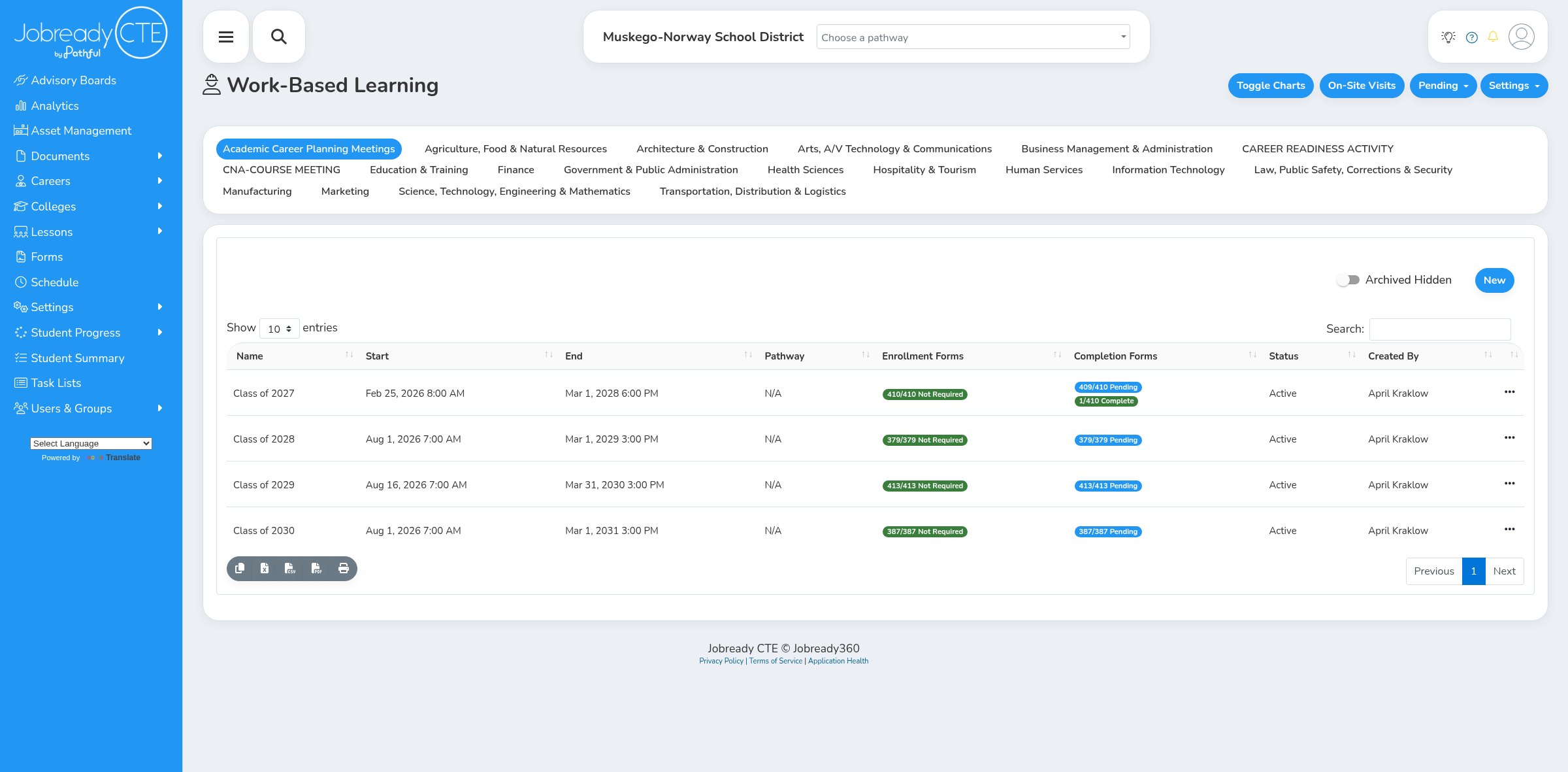Open the hamburger menu button
This screenshot has width=1568, height=772.
point(226,37)
